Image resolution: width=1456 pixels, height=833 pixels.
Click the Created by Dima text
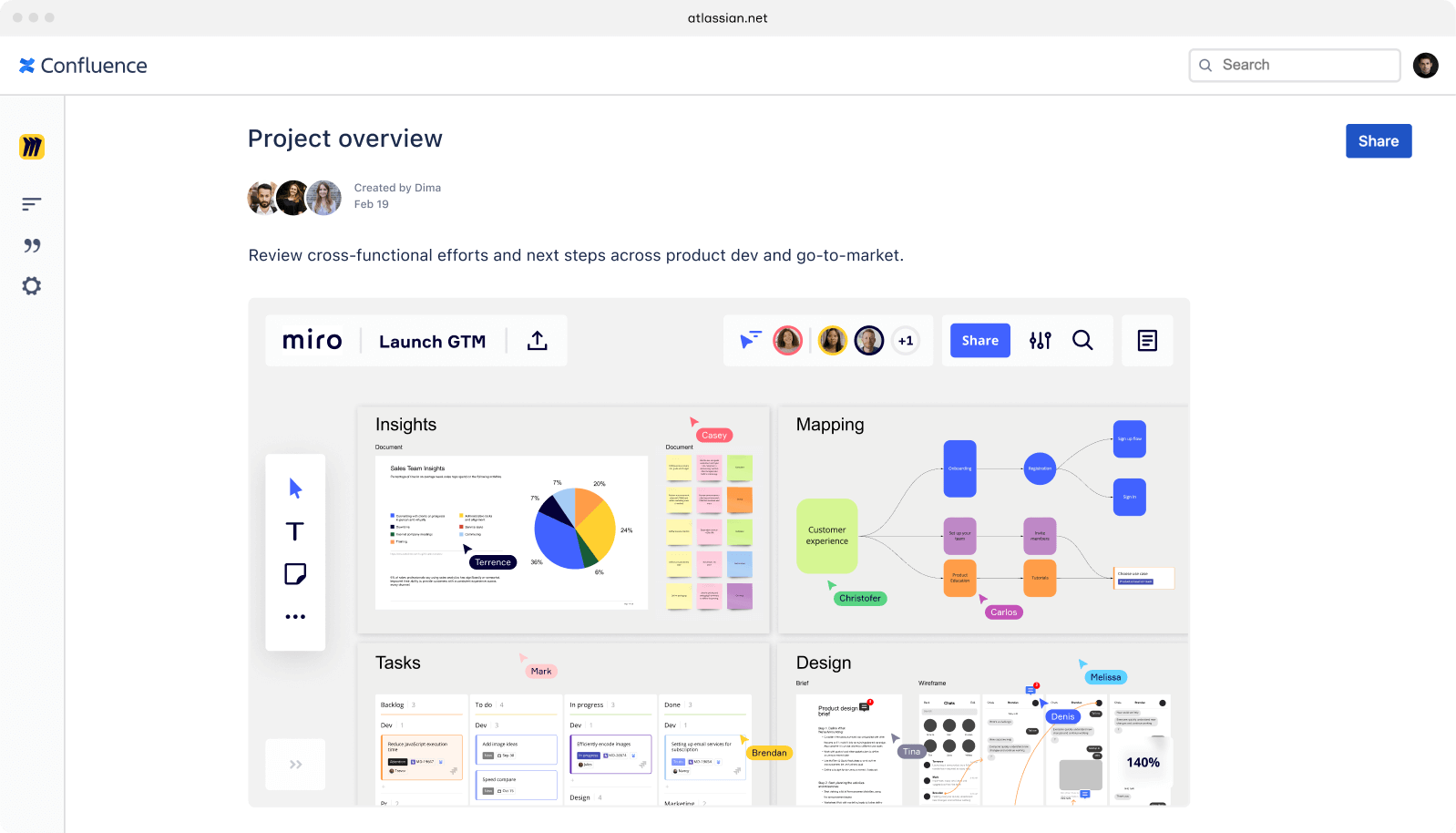[x=397, y=188]
